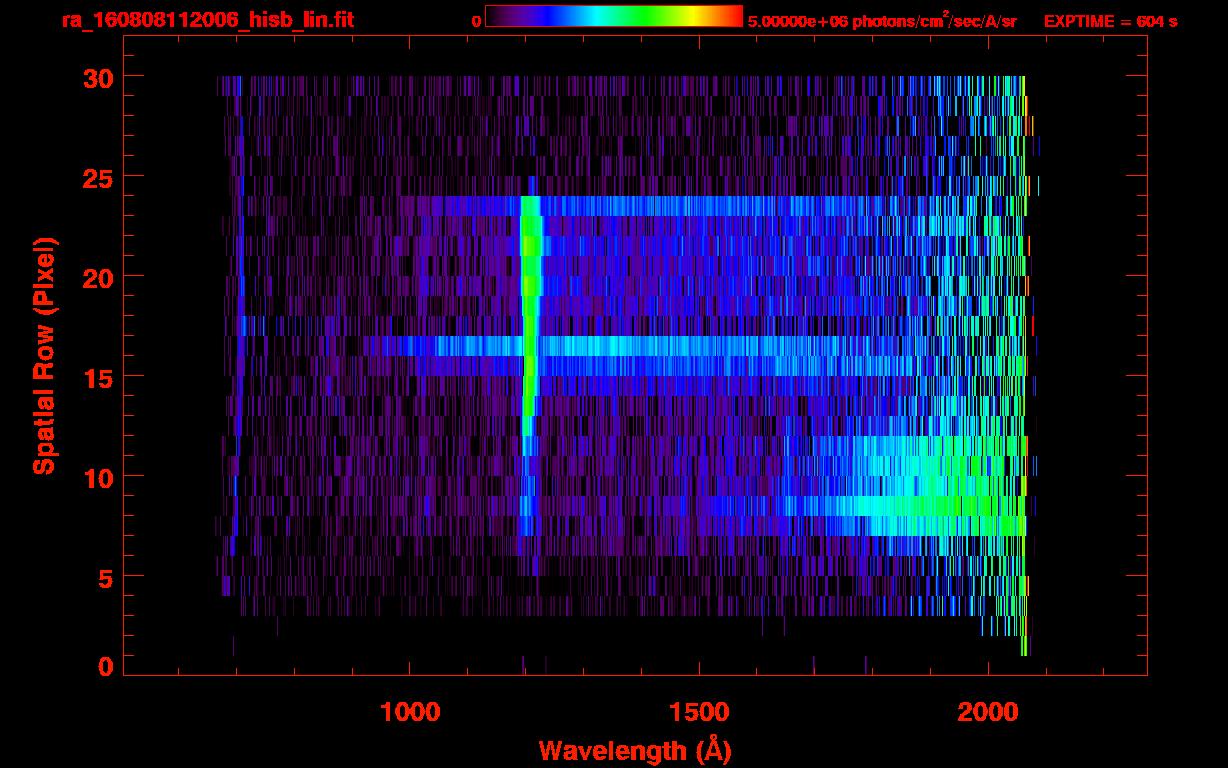
Task: Click the EXPTIME = 604 s label
Action: pos(1110,21)
